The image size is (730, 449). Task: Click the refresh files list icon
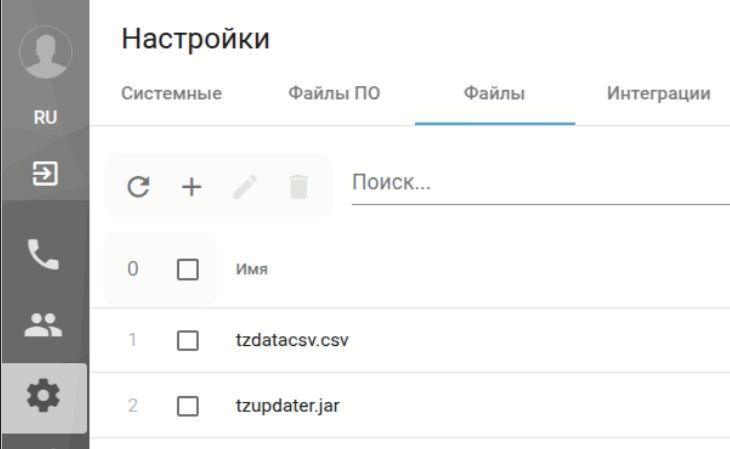138,186
